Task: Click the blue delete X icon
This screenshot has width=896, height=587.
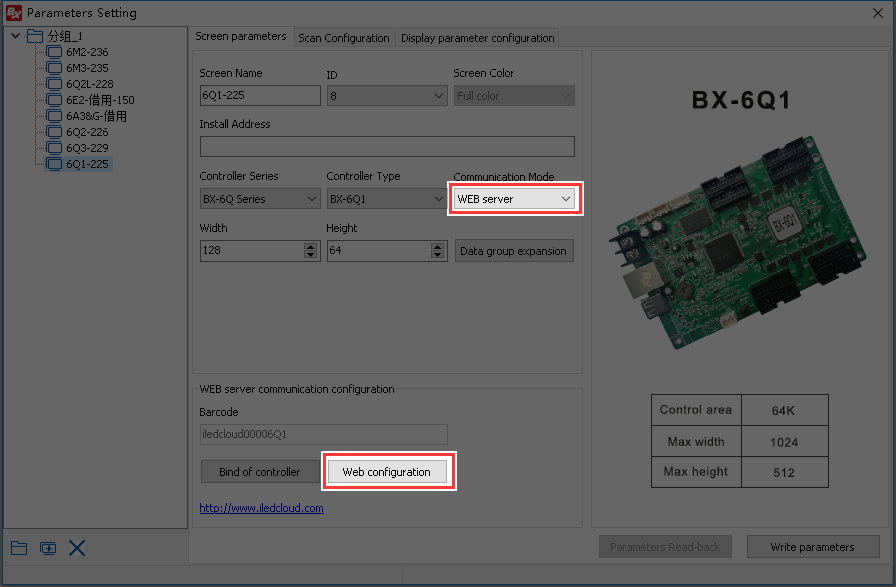Action: click(x=77, y=548)
